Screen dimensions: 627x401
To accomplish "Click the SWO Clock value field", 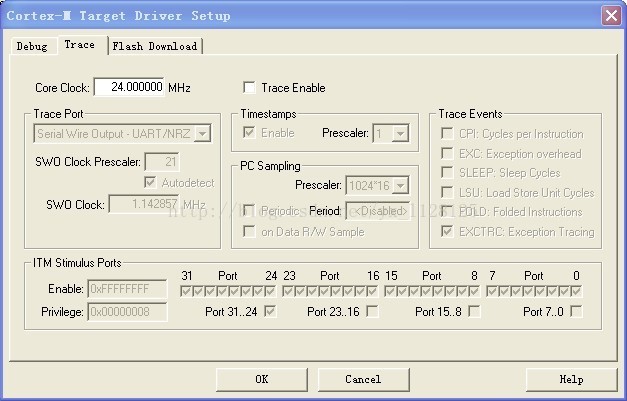I will tap(144, 204).
